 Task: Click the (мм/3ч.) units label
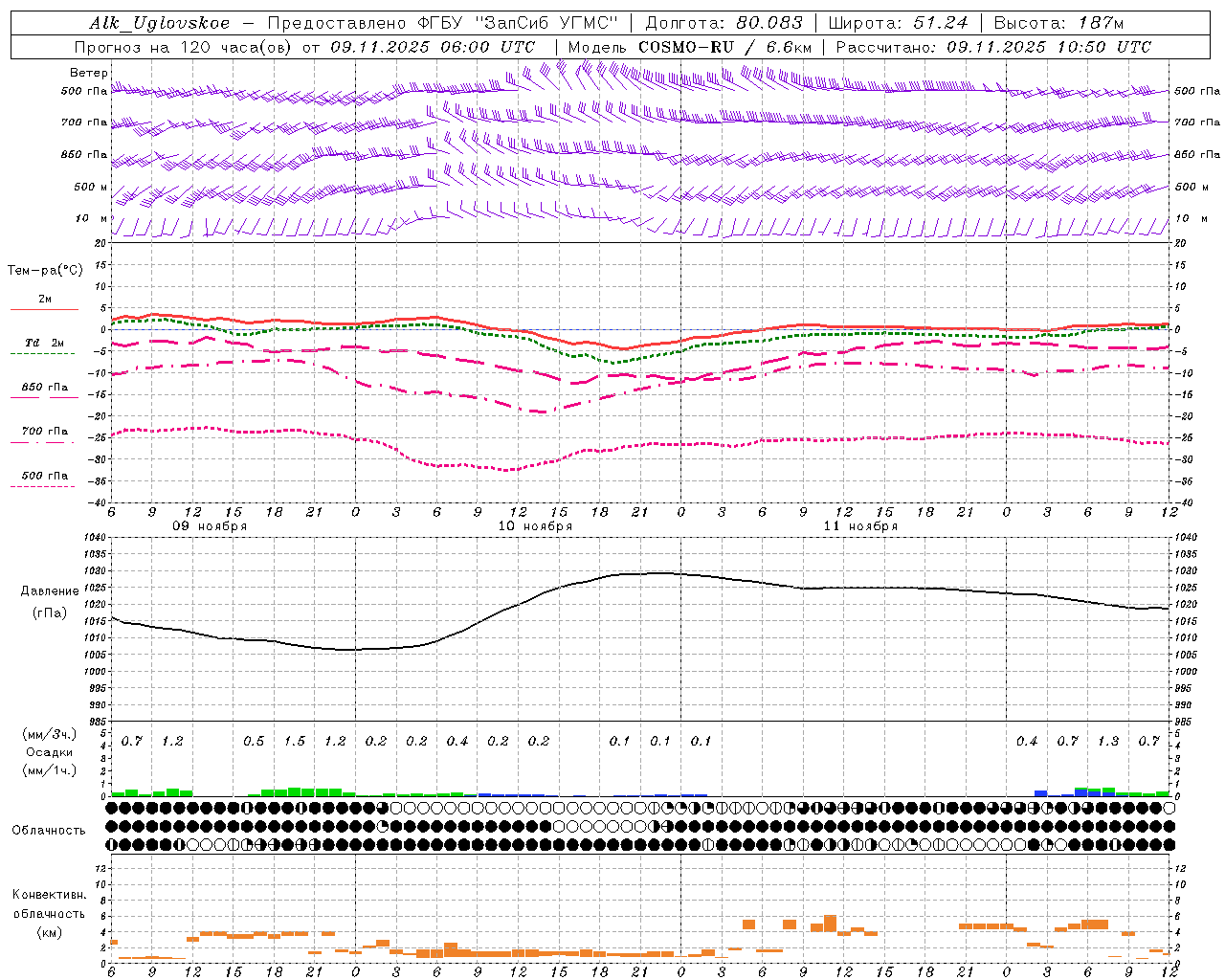[50, 734]
